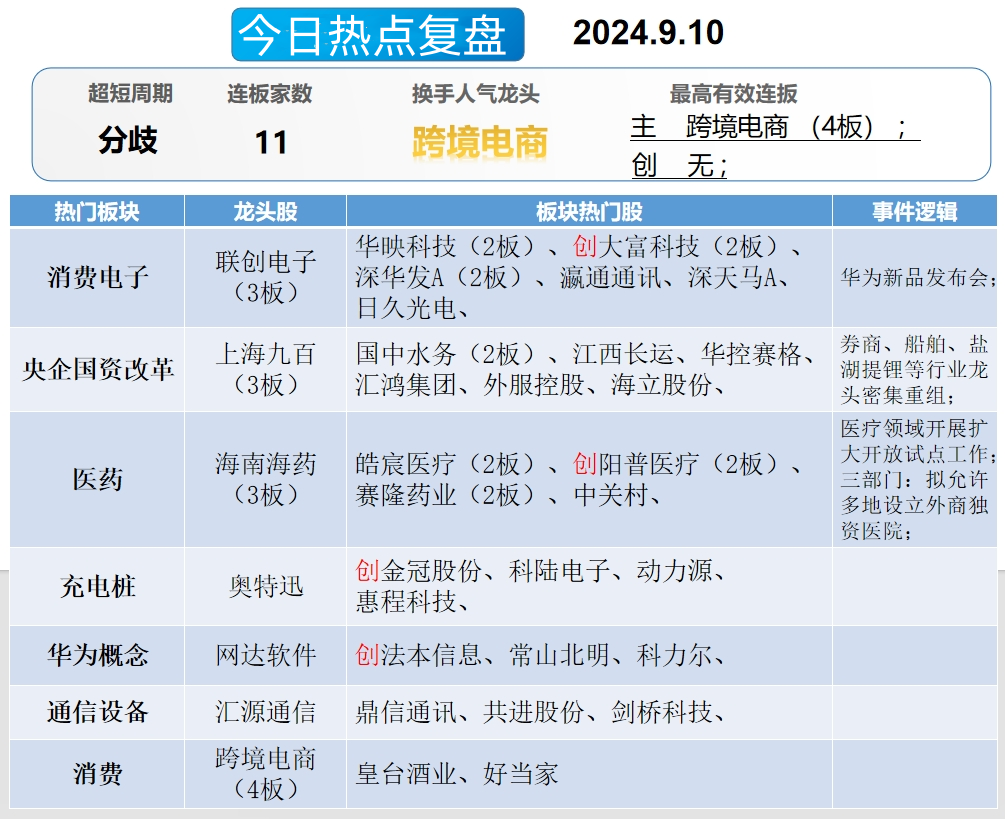
Task: Click 剑桥科技 stock name
Action: pyautogui.click(x=661, y=712)
